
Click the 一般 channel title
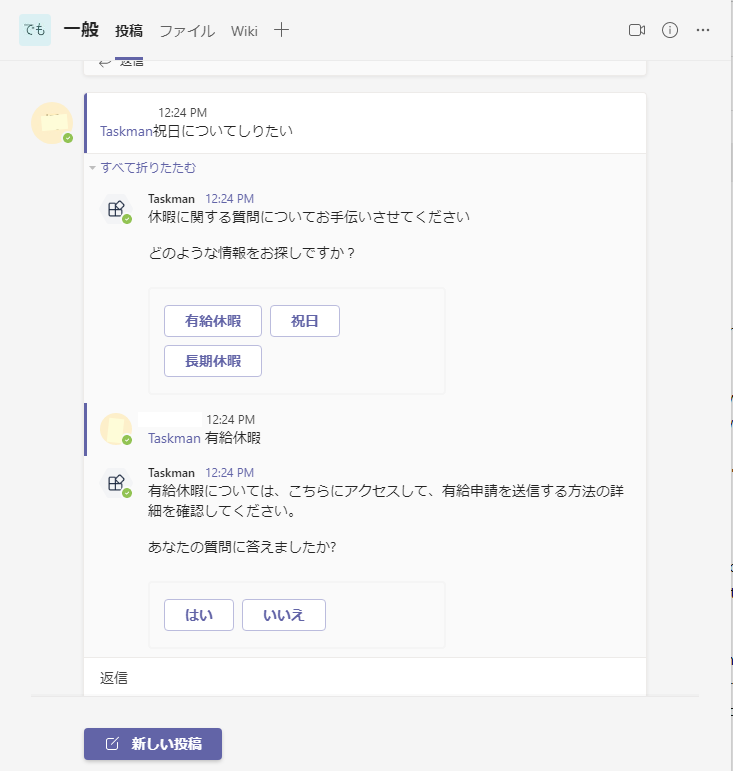coord(81,30)
